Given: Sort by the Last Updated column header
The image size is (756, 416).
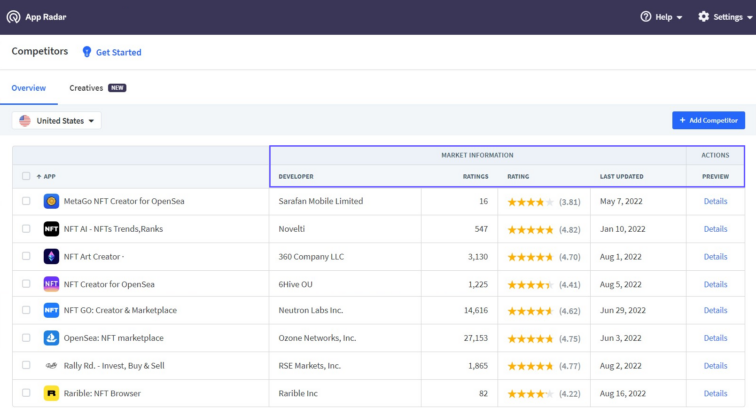Looking at the screenshot, I should coord(621,176).
